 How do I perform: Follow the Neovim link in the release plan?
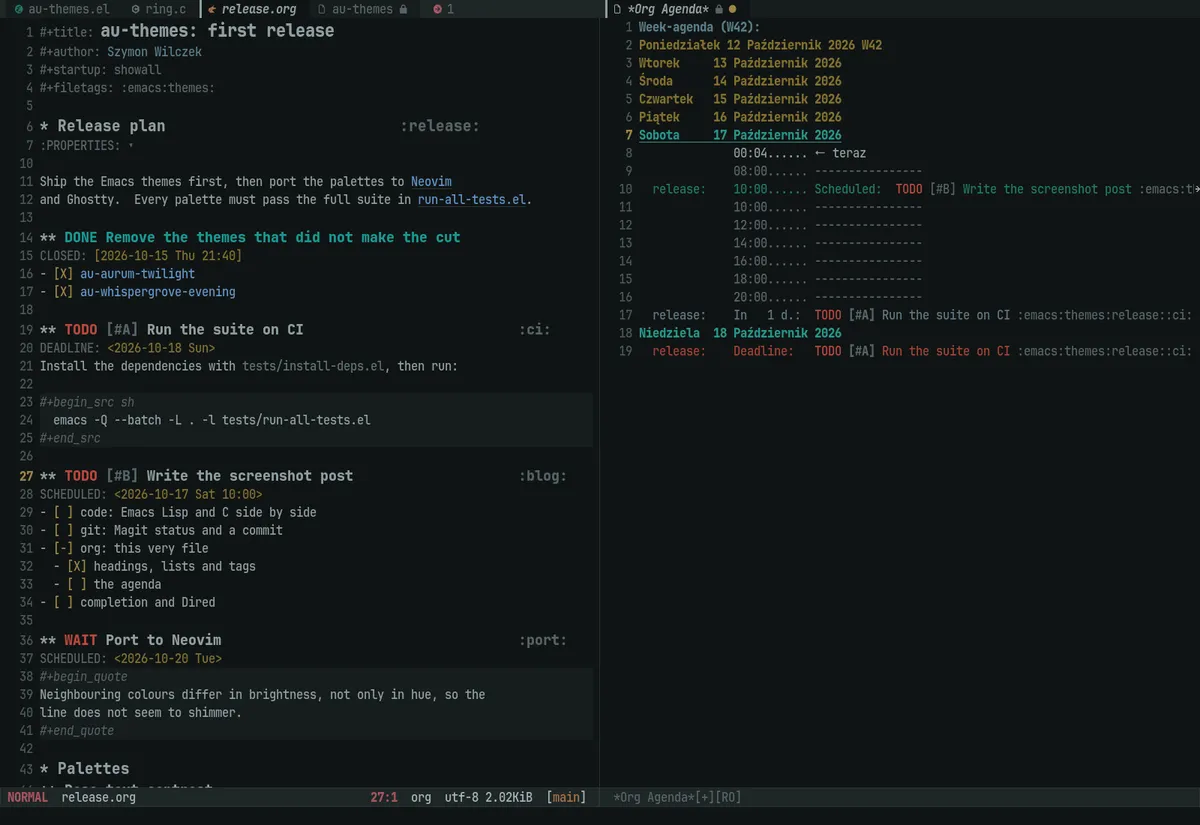[431, 182]
